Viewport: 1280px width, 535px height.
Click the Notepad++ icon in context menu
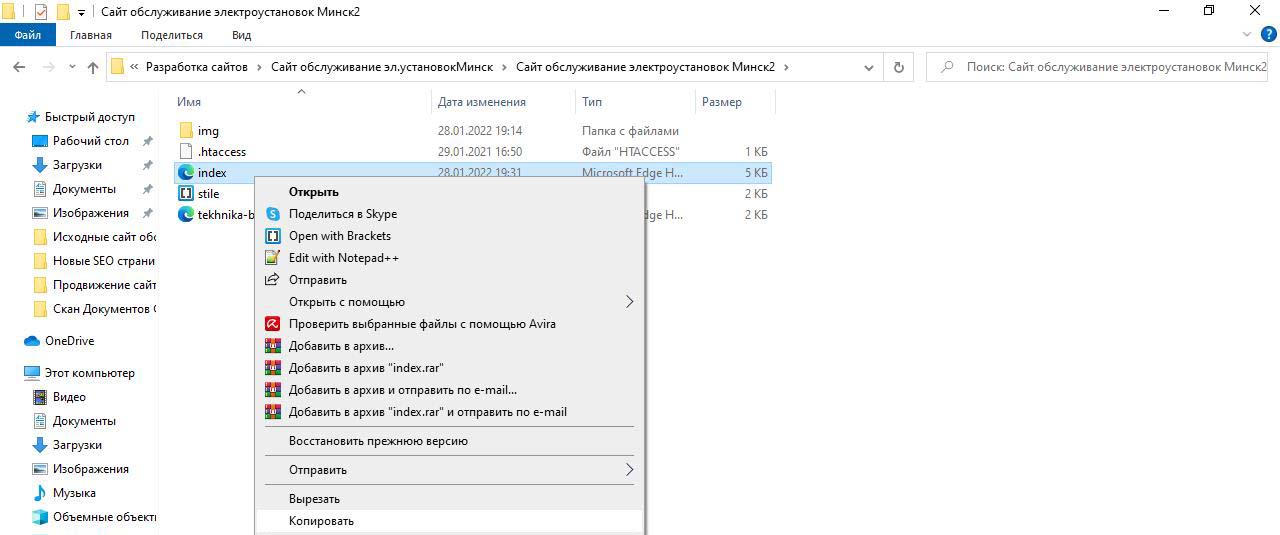272,258
